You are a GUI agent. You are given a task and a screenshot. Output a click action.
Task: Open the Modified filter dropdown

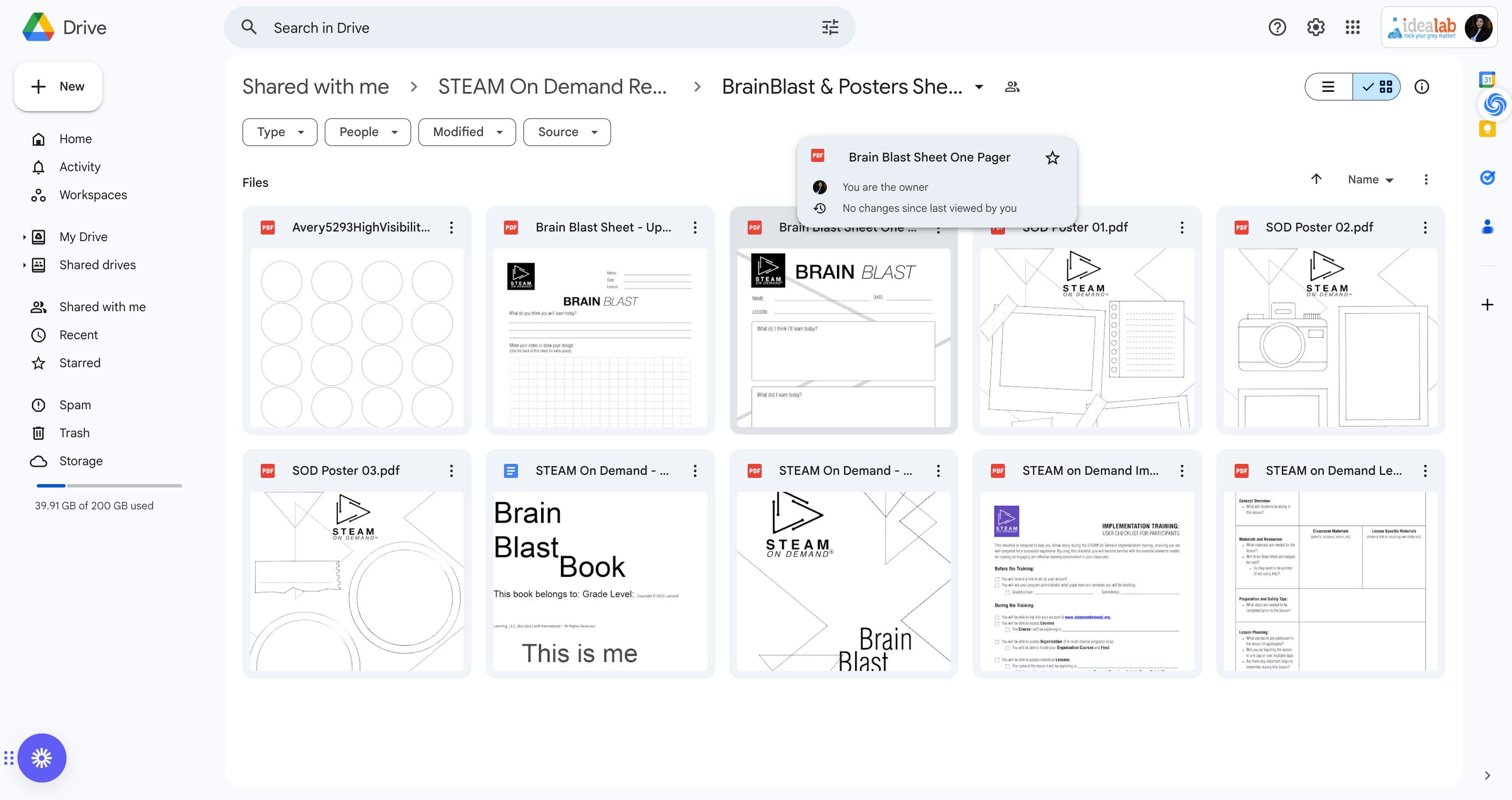click(467, 132)
